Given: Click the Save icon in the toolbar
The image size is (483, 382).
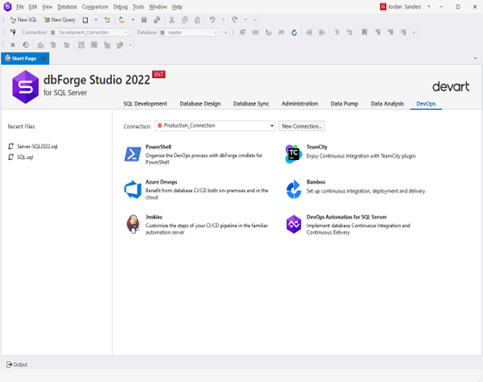Looking at the screenshot, I should click(144, 20).
